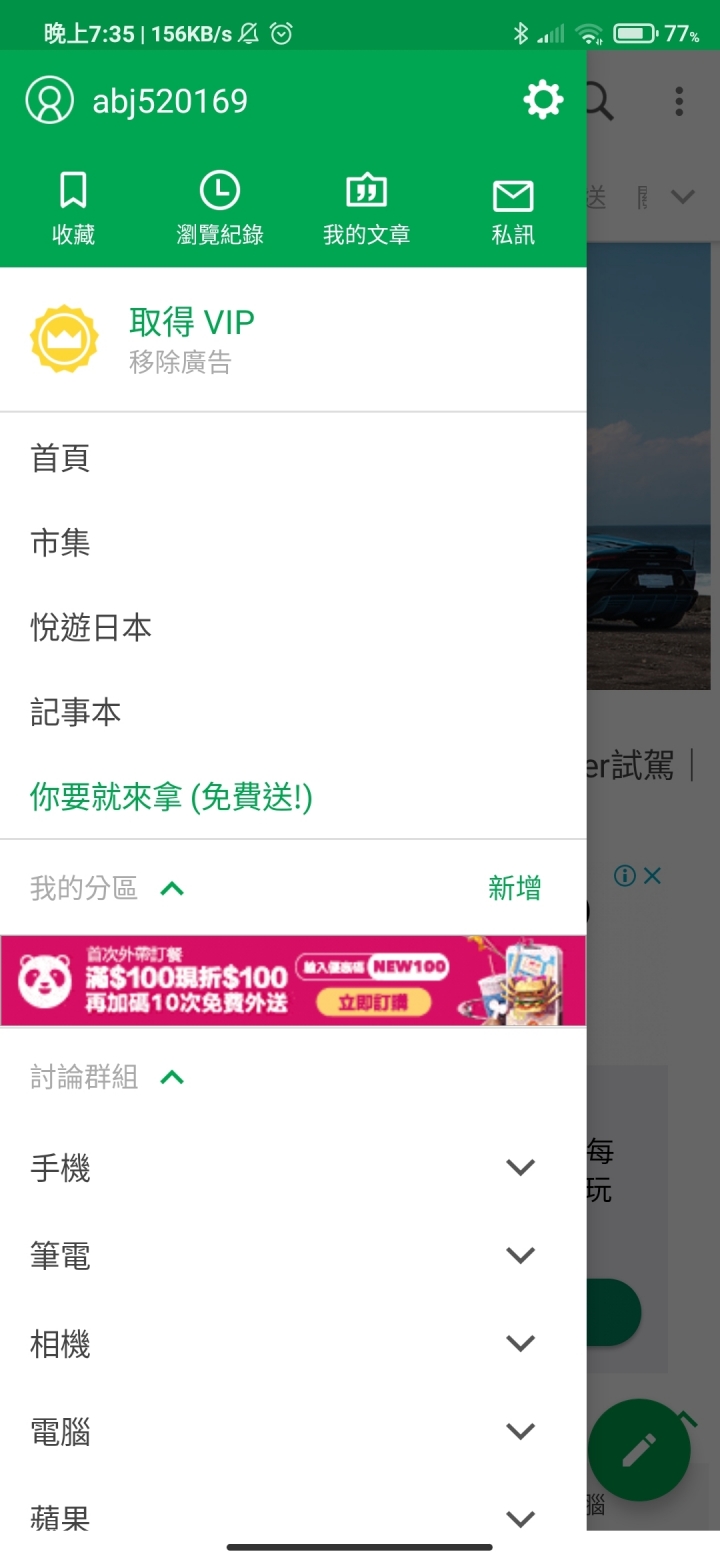Image resolution: width=720 pixels, height=1560 pixels.
Task: Tap the foodpanda banner ad
Action: 293,980
